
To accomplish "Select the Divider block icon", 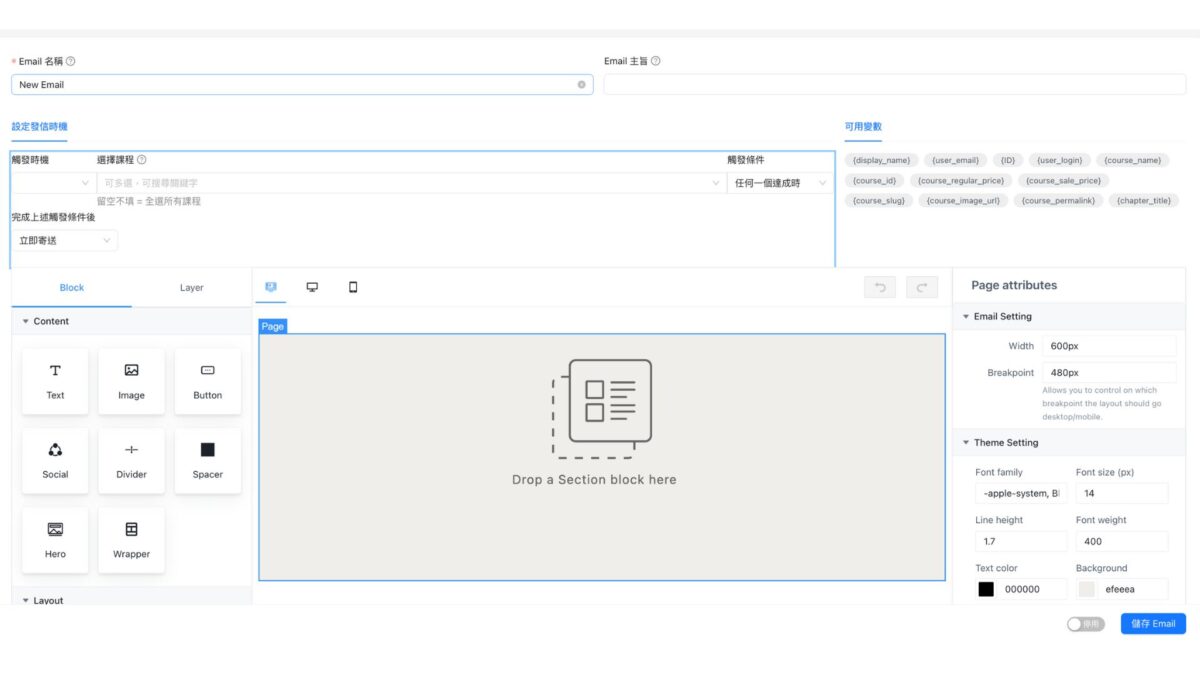I will [131, 450].
